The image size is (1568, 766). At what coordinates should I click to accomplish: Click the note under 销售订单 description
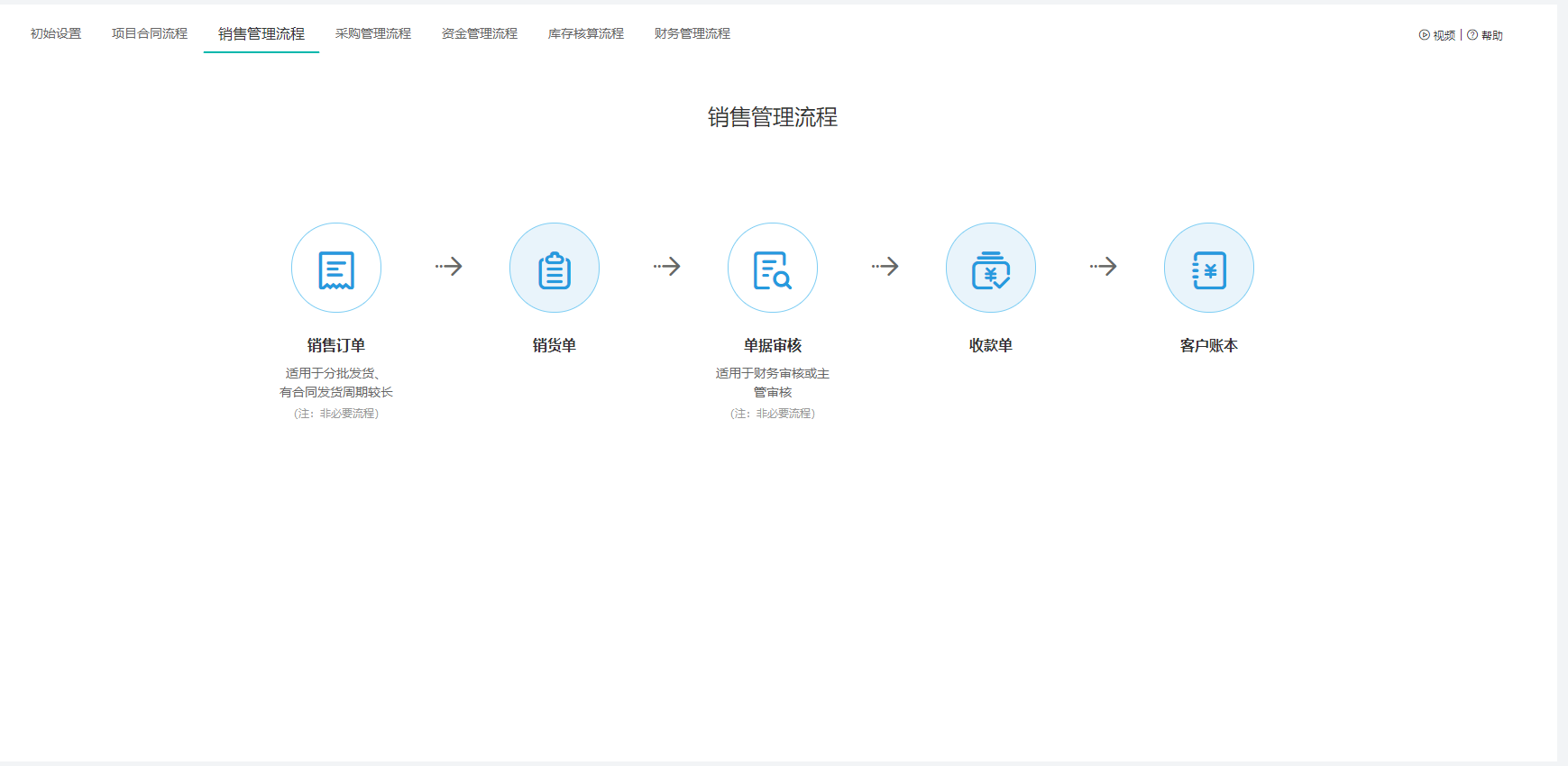336,414
